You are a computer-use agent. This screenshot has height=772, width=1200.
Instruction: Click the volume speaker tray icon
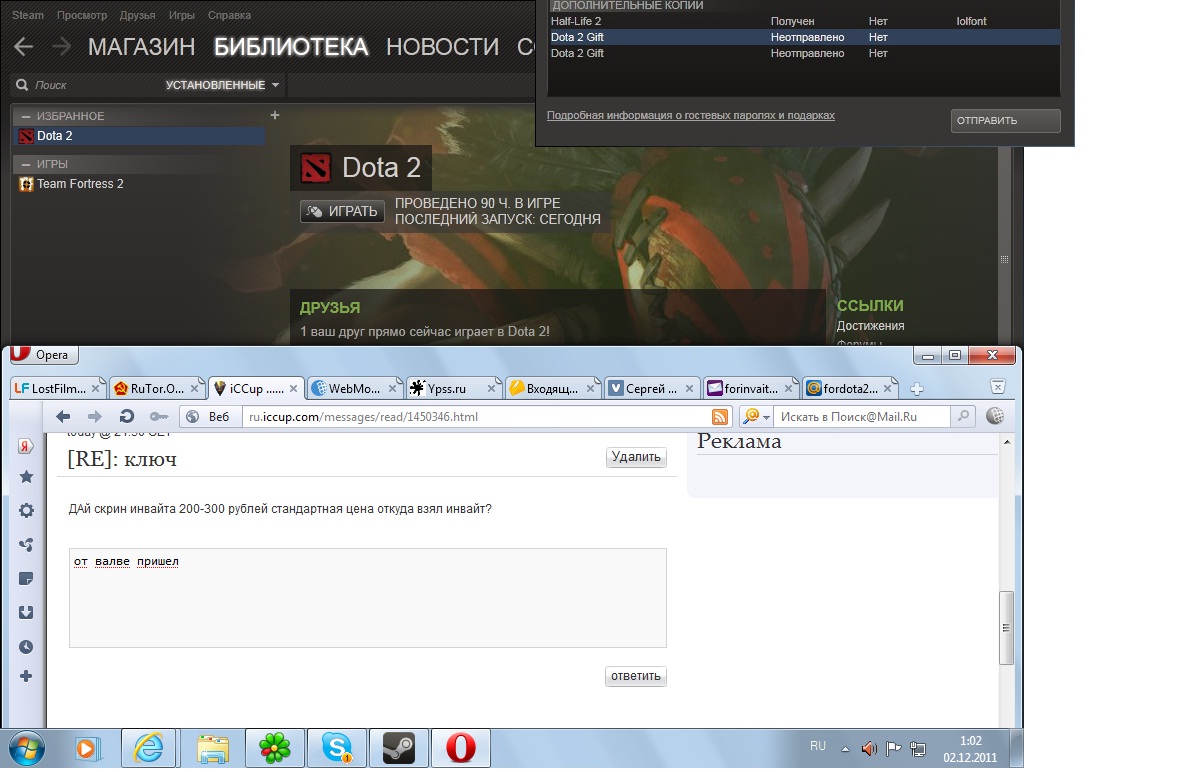(x=868, y=747)
